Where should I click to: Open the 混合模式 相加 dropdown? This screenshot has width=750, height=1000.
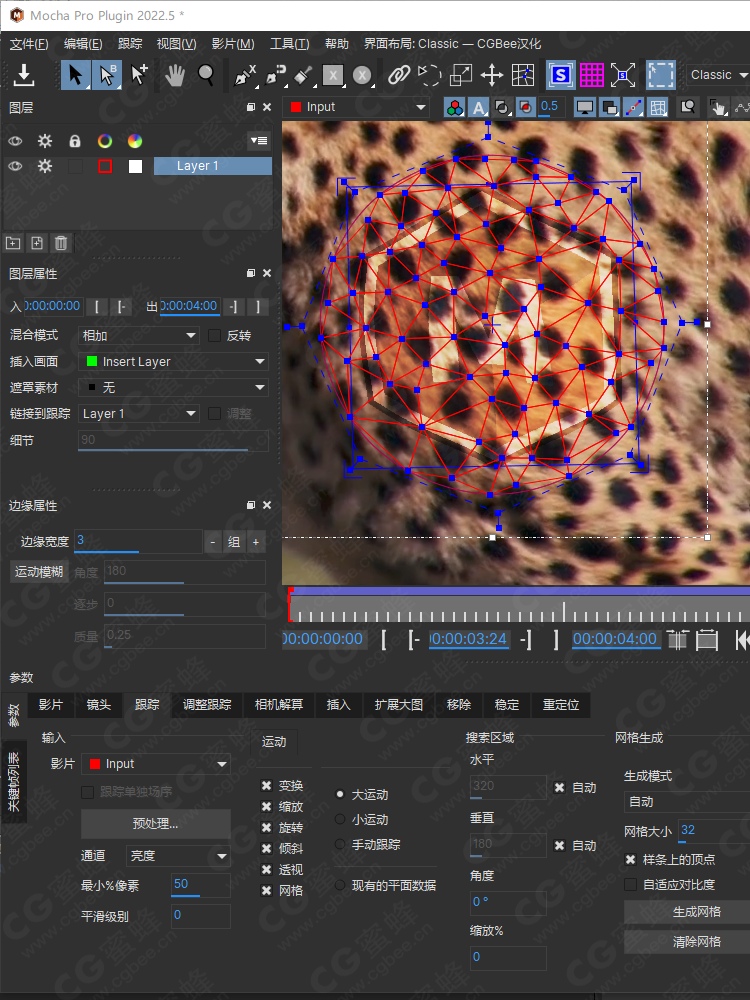click(138, 335)
